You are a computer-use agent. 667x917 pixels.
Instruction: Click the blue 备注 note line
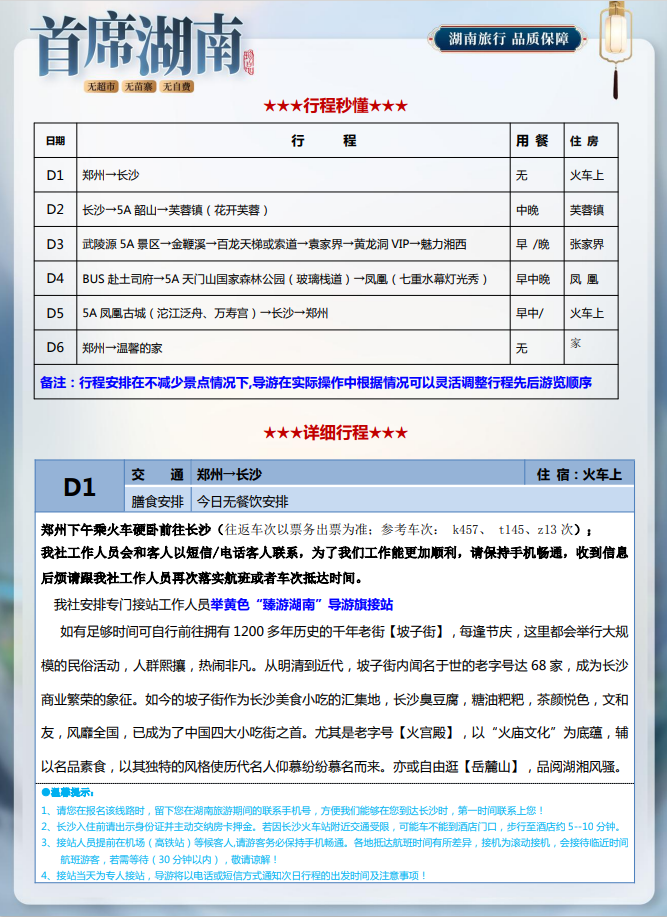click(316, 382)
